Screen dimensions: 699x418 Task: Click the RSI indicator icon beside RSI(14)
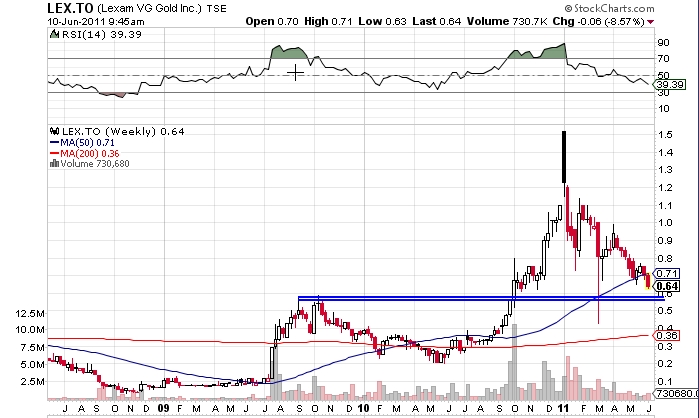pyautogui.click(x=54, y=34)
